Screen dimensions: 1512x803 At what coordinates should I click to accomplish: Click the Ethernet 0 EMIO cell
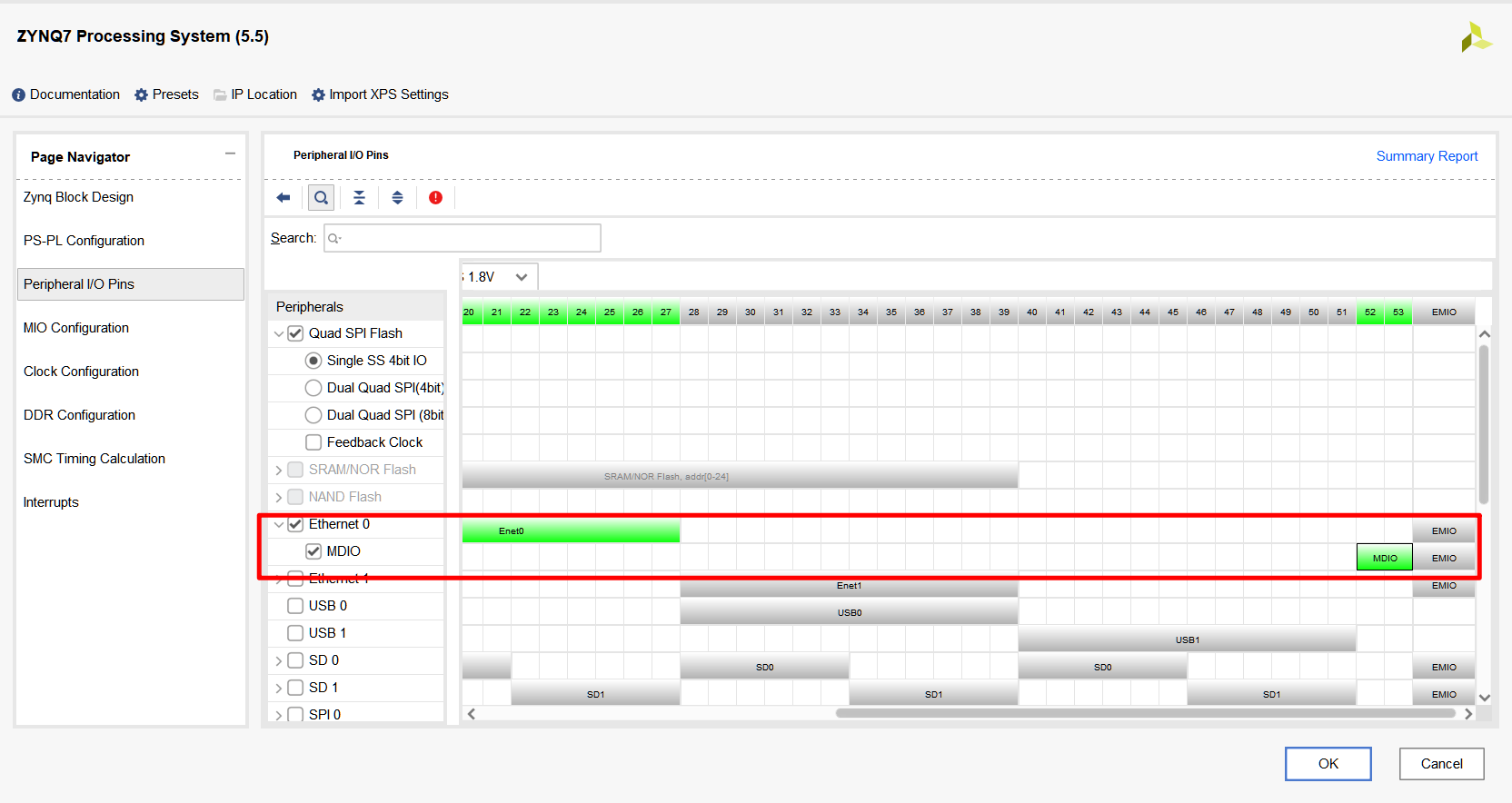click(x=1444, y=531)
